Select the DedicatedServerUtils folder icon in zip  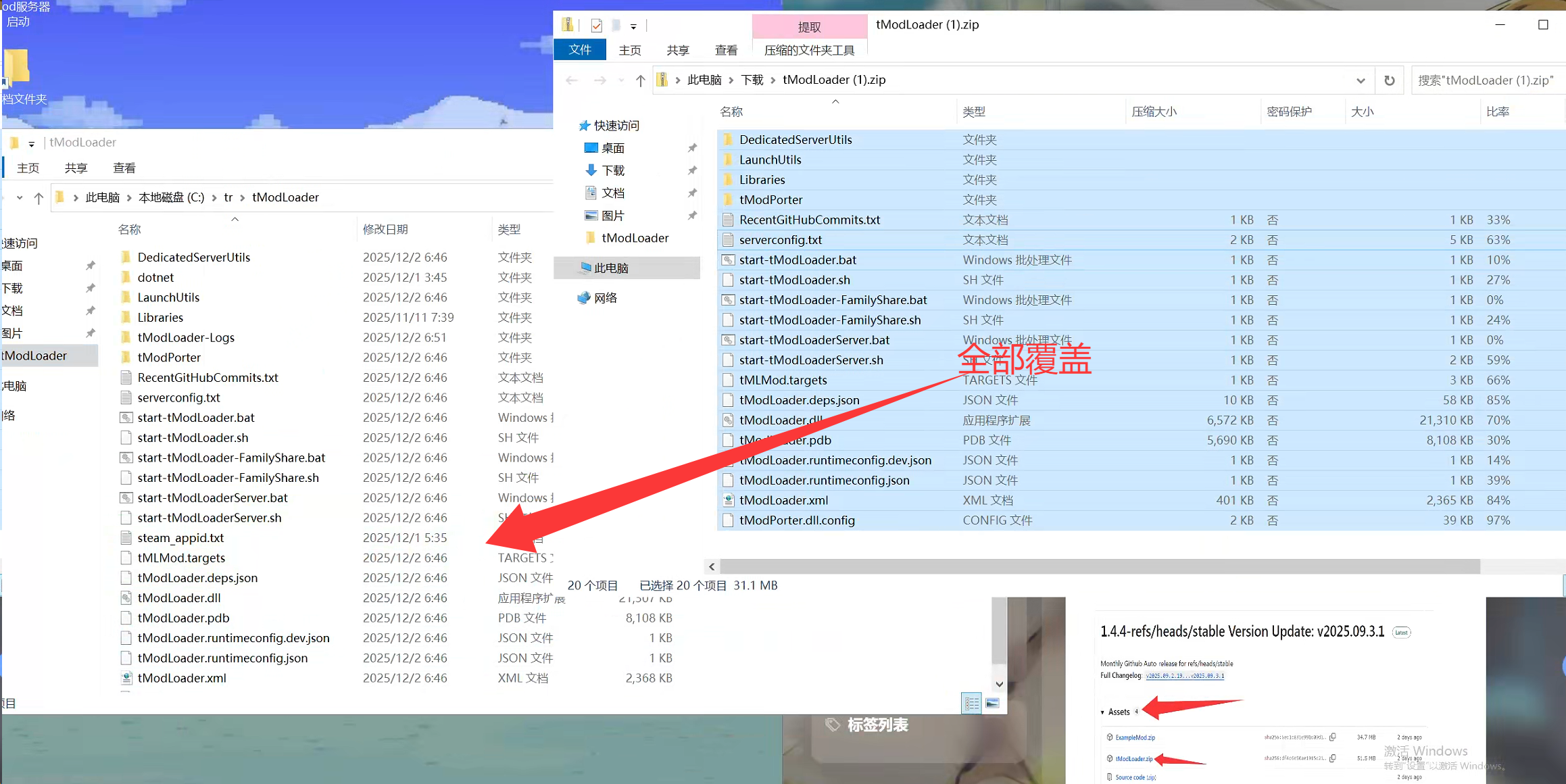728,140
